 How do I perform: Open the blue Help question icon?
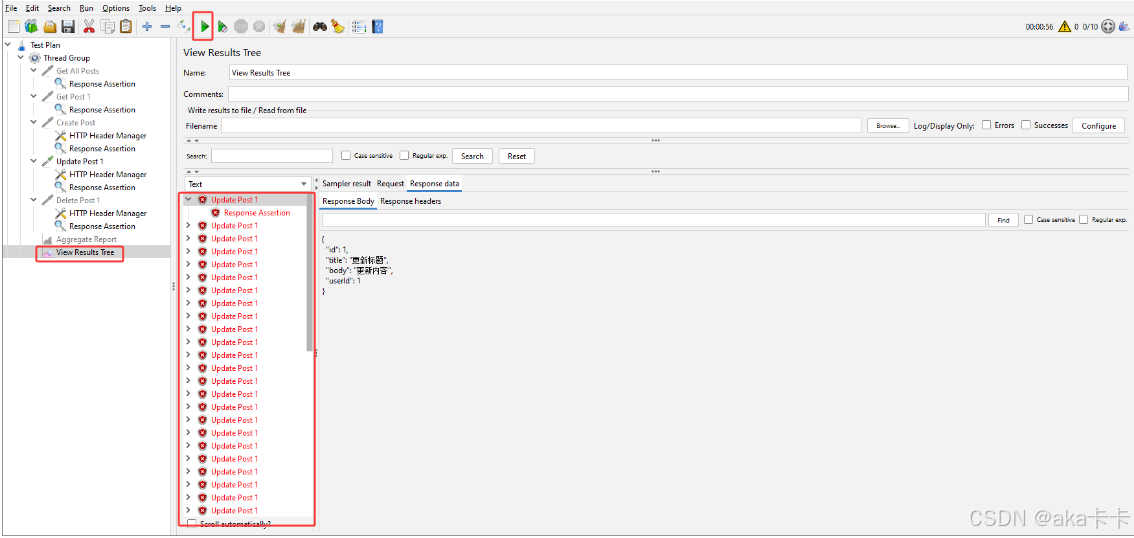click(x=378, y=27)
